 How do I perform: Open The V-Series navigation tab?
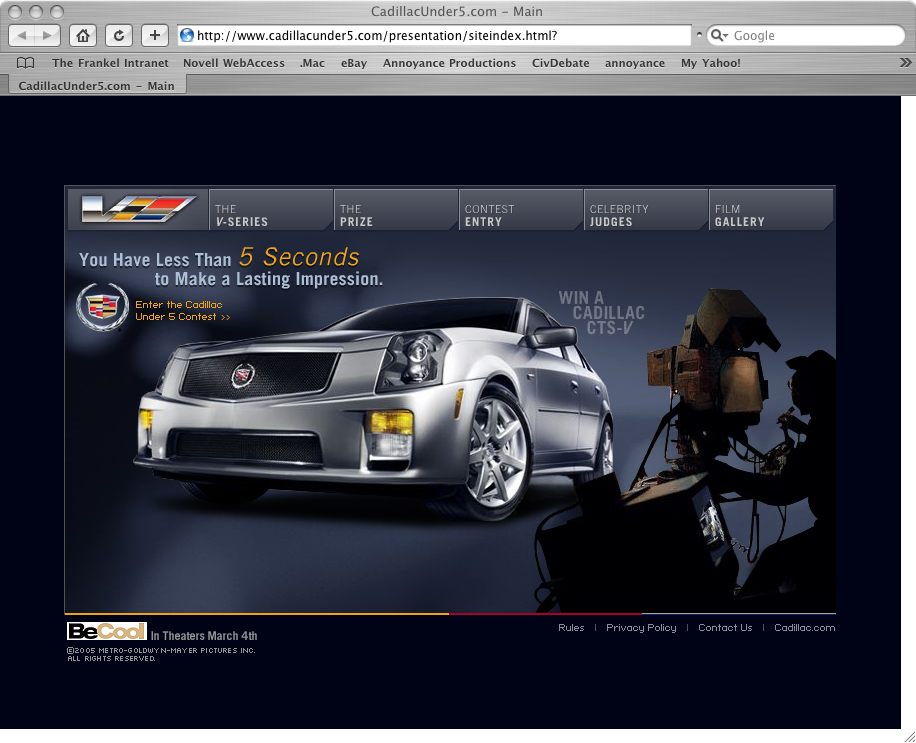(271, 210)
